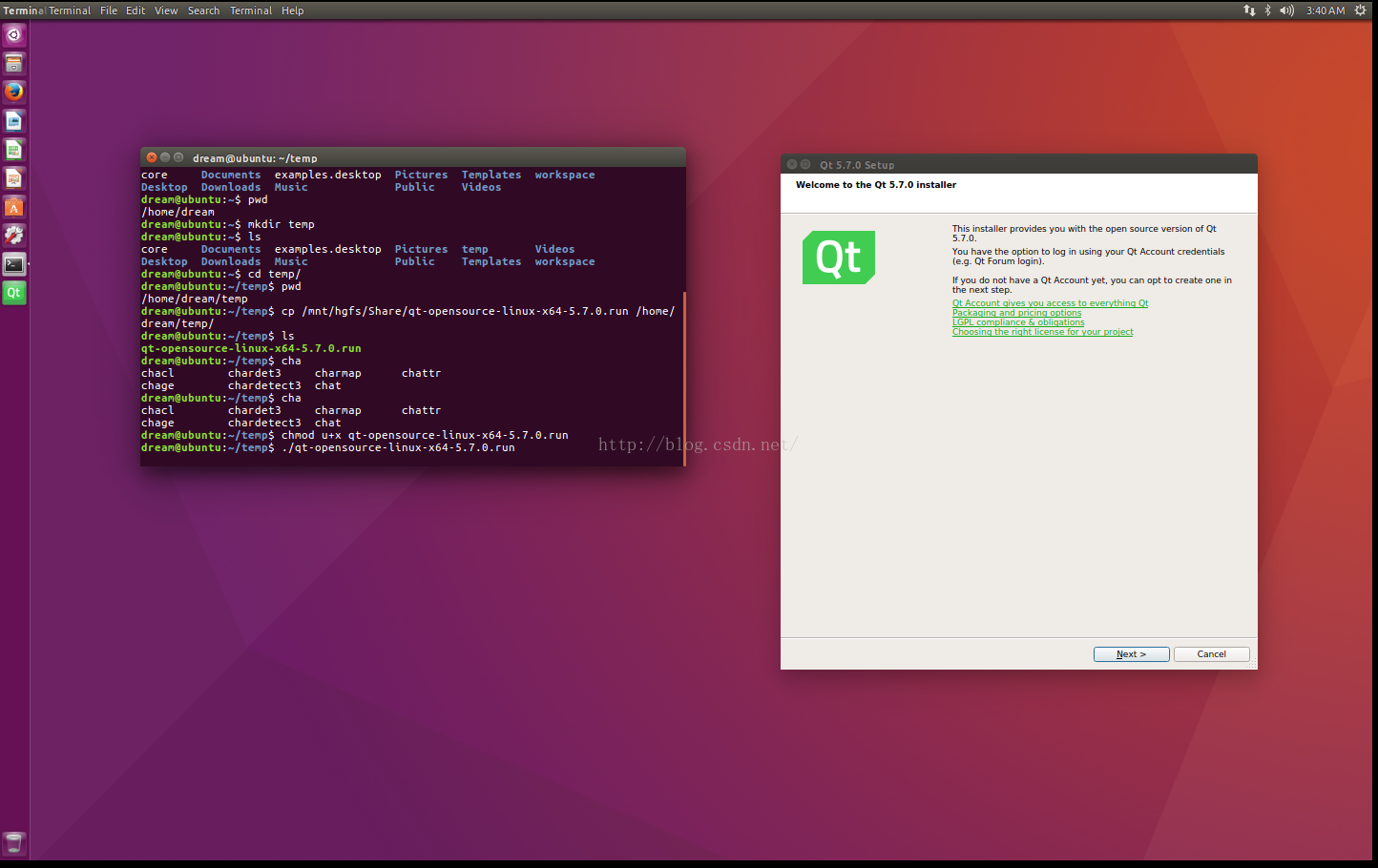Switch to Terminal via the dock icon
Viewport: 1378px width, 868px height.
tap(14, 264)
